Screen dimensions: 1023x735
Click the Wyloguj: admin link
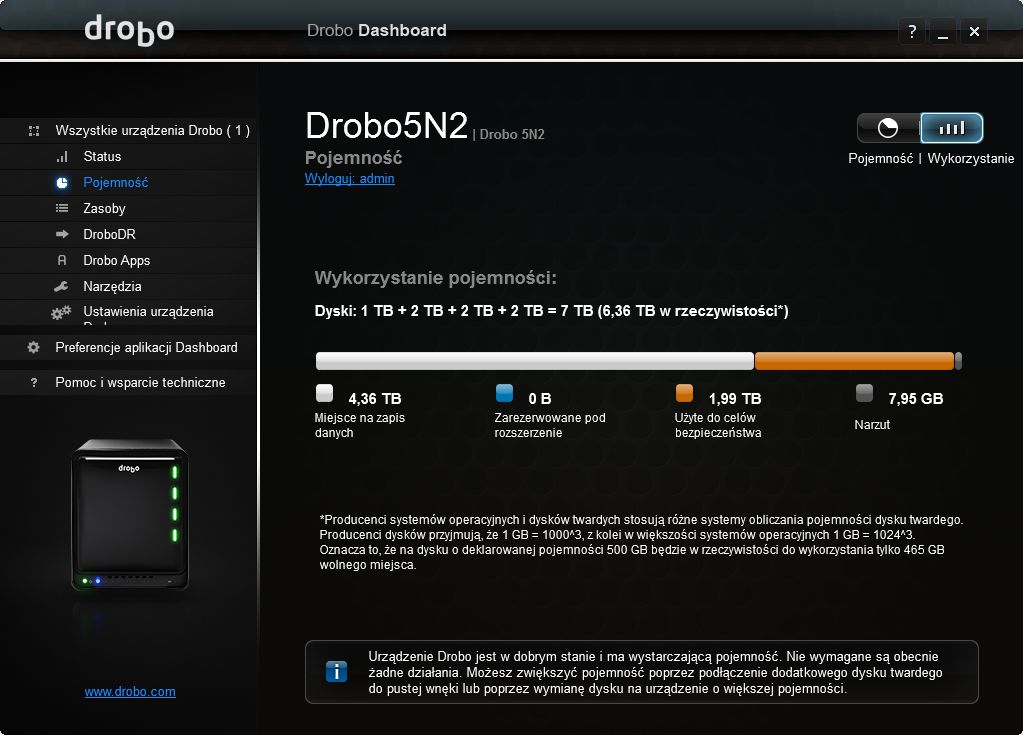tap(350, 179)
